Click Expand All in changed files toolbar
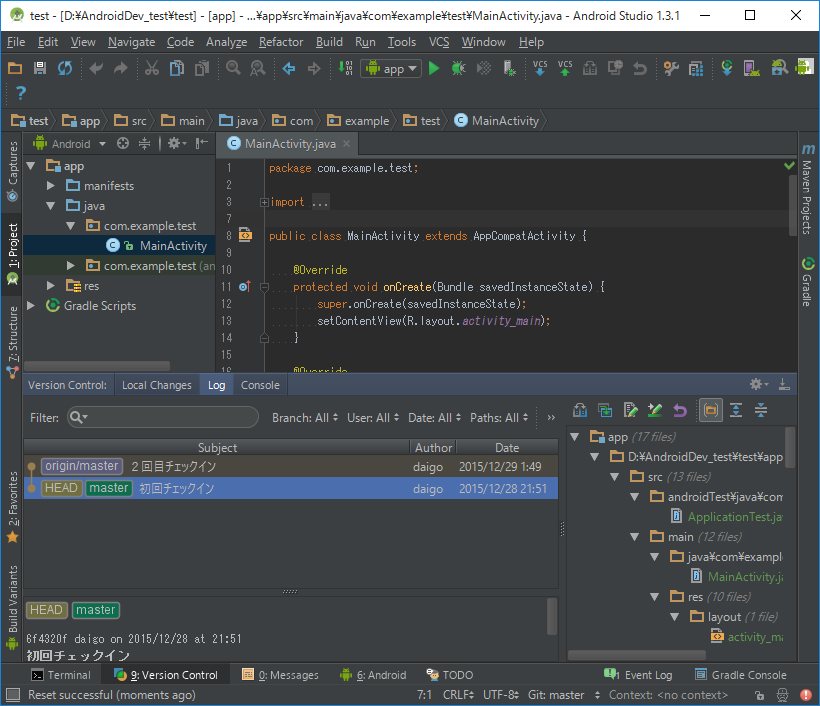Screen dimensions: 820x706 click(x=736, y=411)
